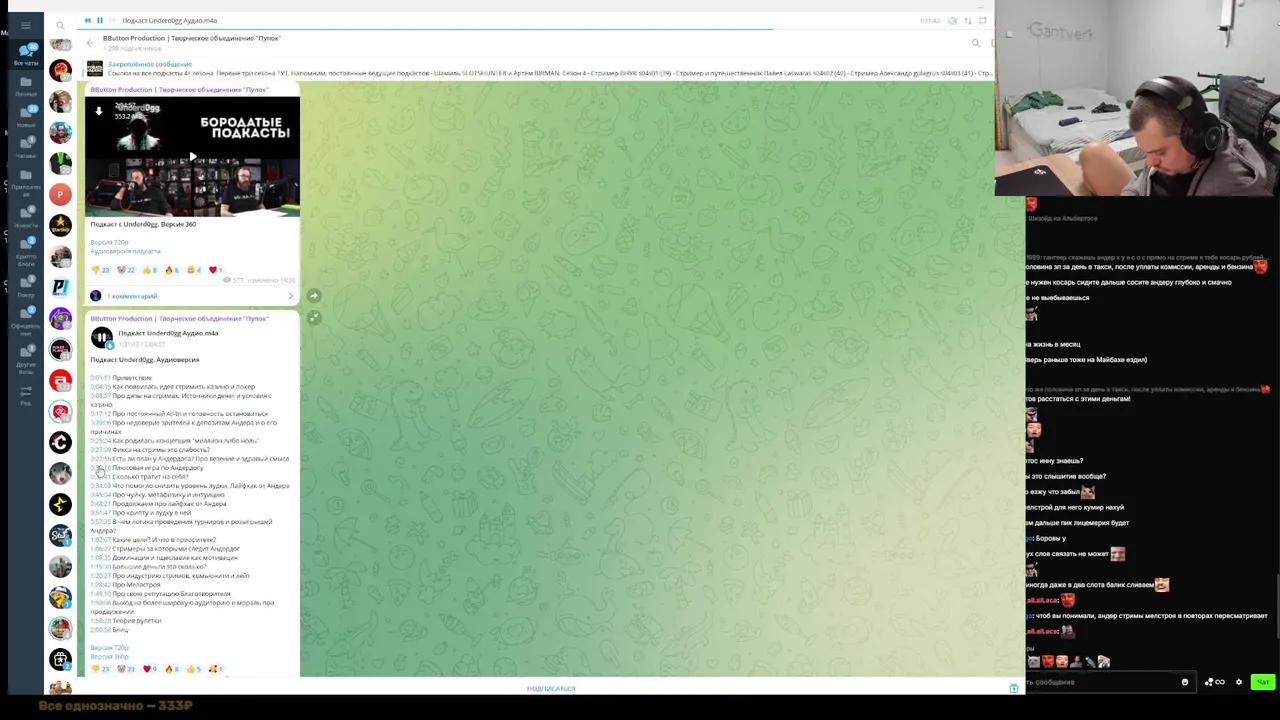Screen dimensions: 1280x720
Task: Click heart reaction with 9 on audio post
Action: tap(150, 669)
